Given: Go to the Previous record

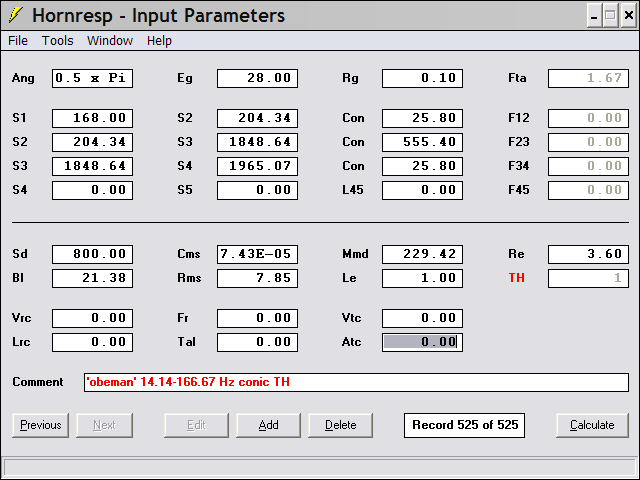Looking at the screenshot, I should [40, 425].
